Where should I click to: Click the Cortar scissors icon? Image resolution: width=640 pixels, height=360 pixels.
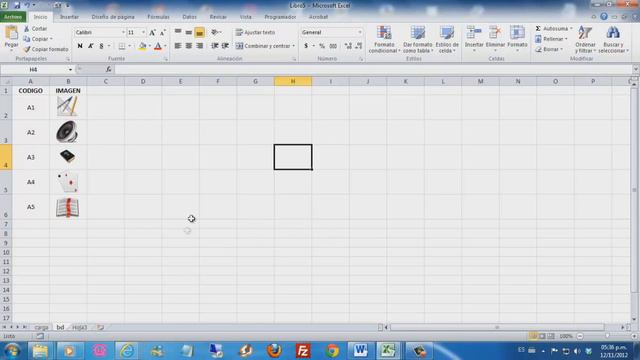coord(27,29)
